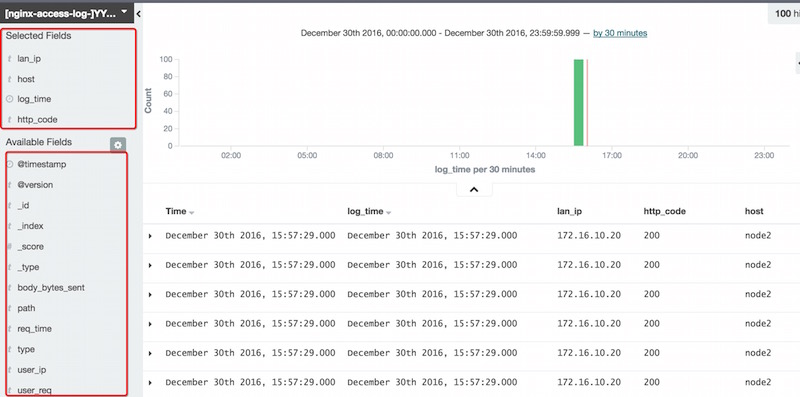Click the req_time available field
The image size is (800, 397).
[35, 329]
